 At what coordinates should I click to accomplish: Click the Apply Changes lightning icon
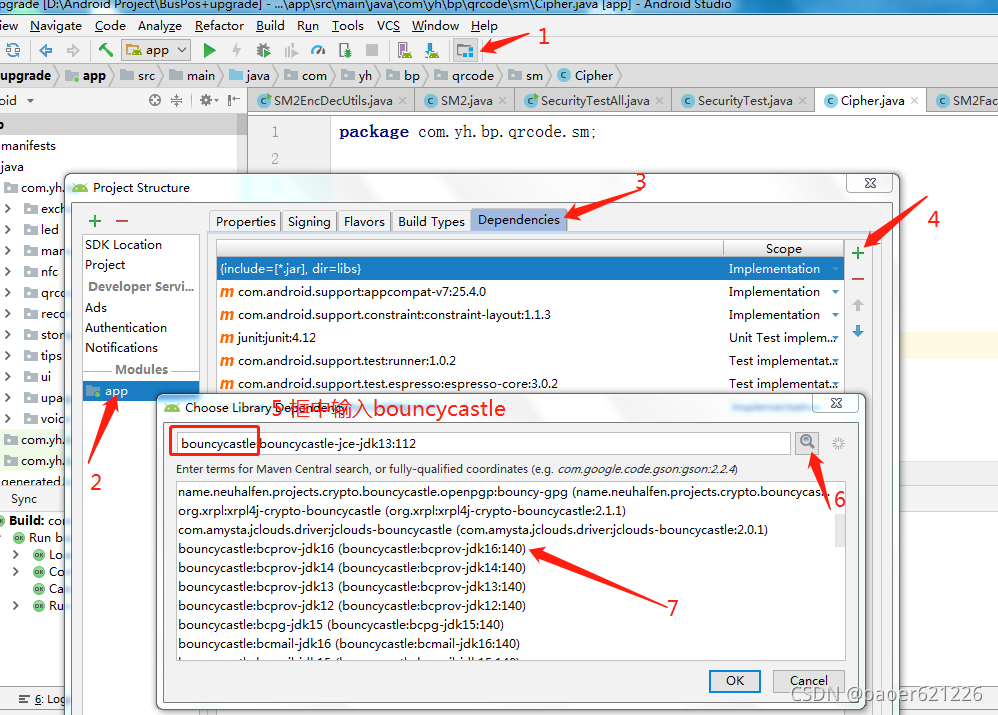[x=236, y=50]
